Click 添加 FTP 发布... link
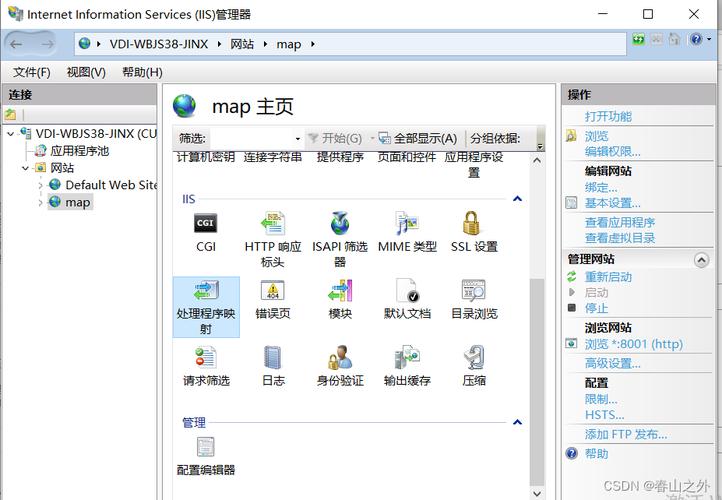 pos(626,435)
